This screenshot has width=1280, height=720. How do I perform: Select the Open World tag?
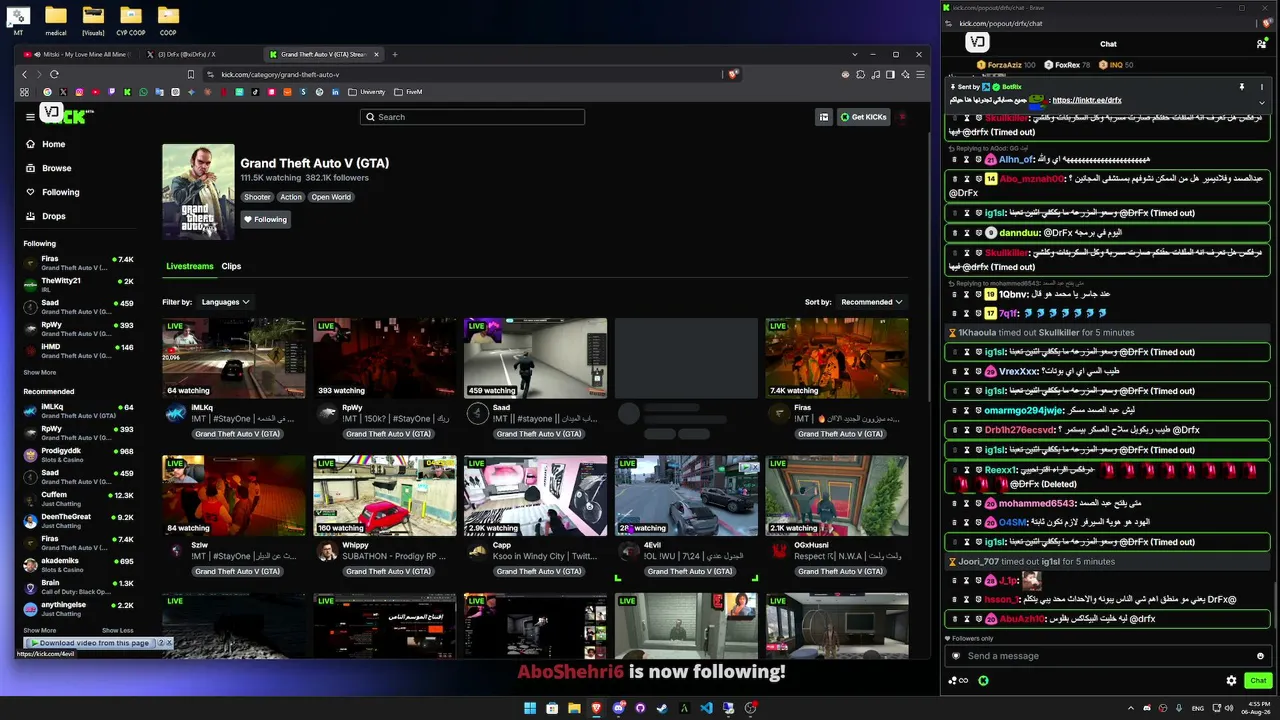(331, 197)
